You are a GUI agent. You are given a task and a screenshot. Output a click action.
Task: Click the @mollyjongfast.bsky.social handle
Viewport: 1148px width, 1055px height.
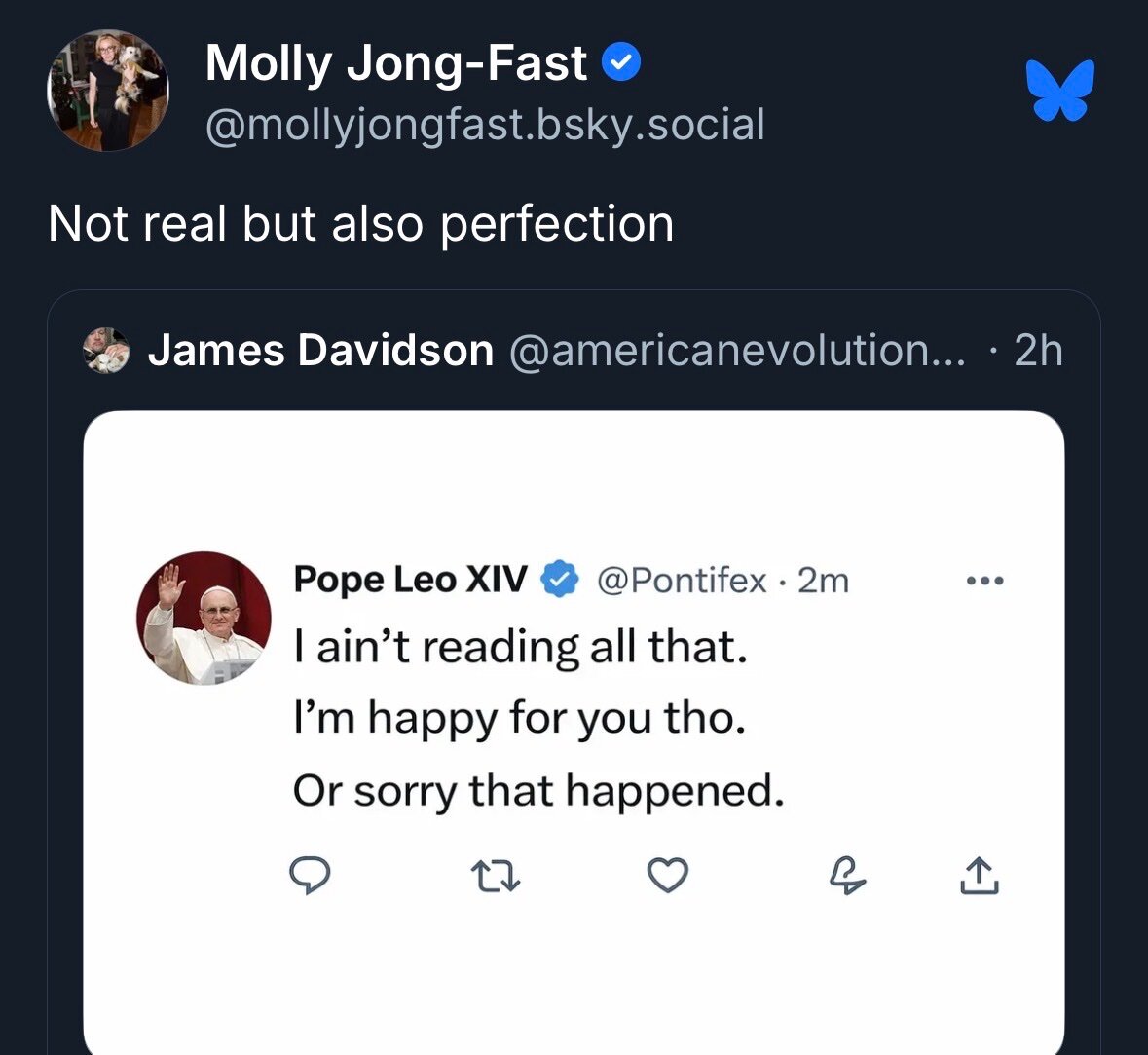click(x=485, y=125)
